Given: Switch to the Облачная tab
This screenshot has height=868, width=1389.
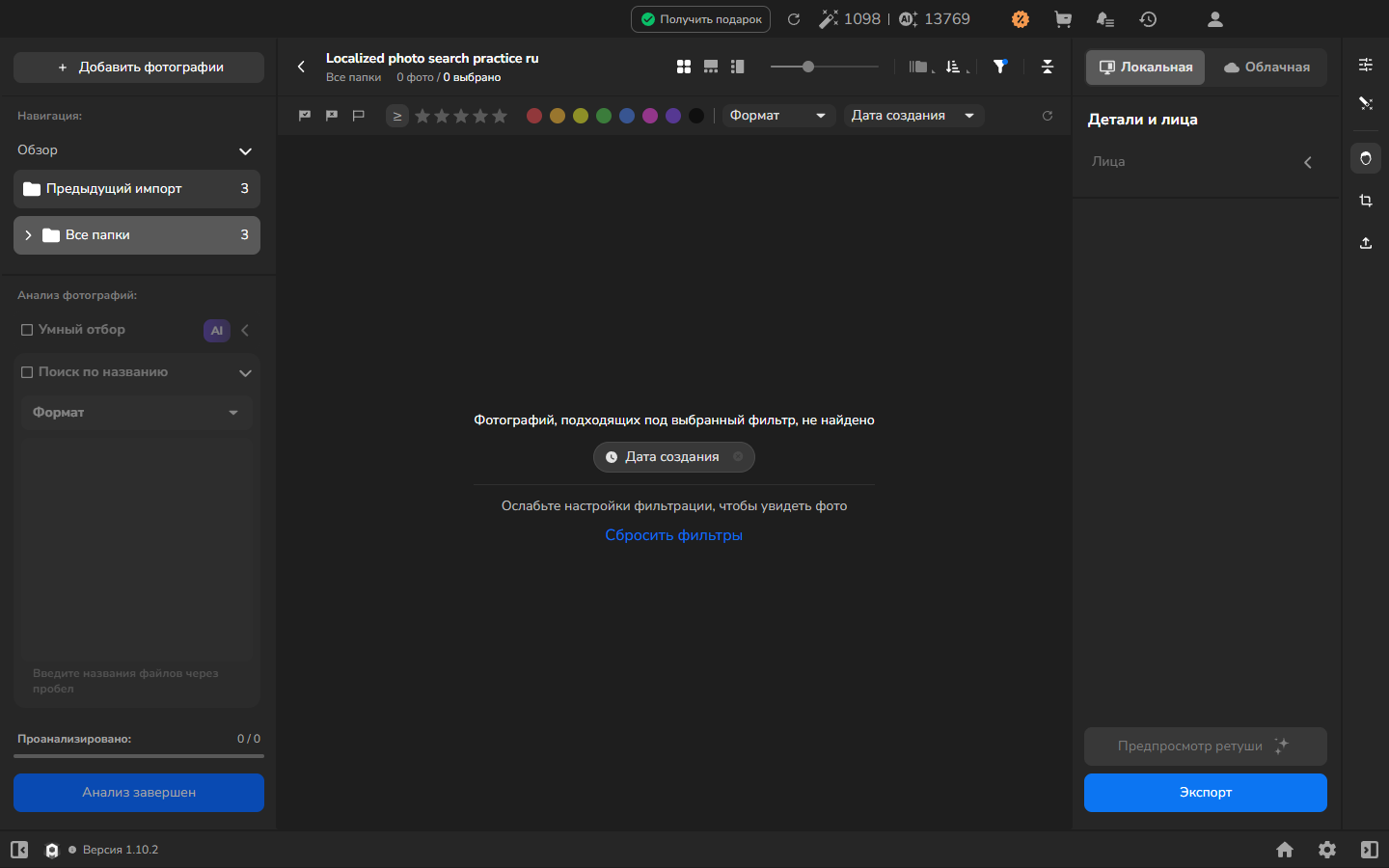Looking at the screenshot, I should (x=1266, y=68).
